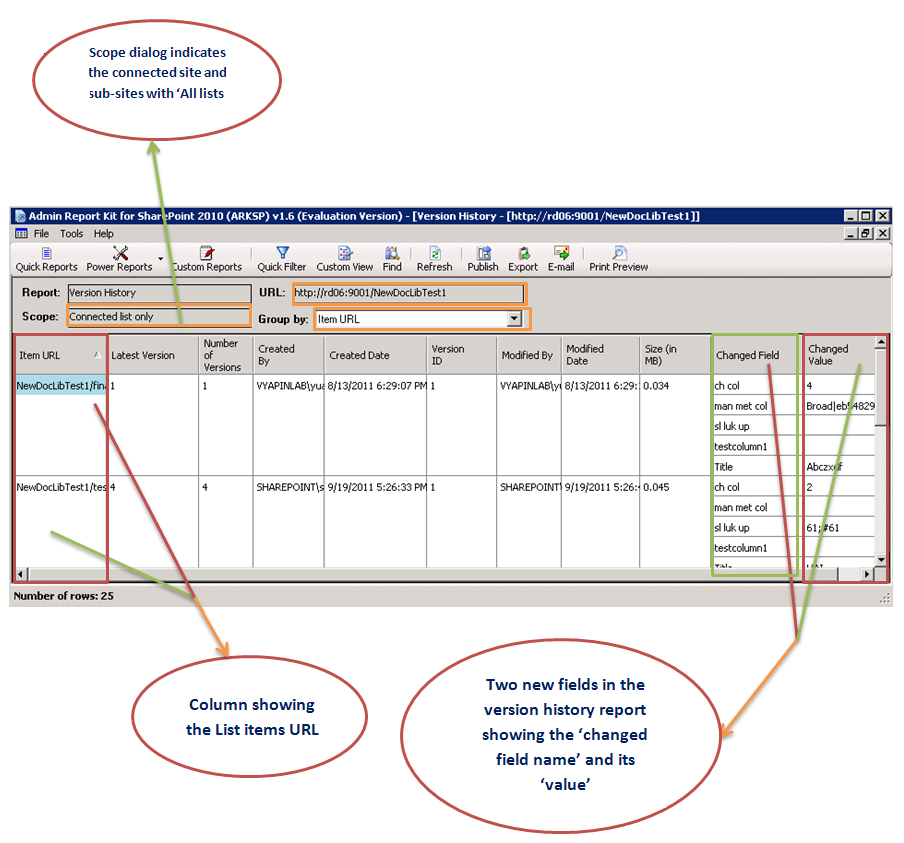Image resolution: width=904 pixels, height=843 pixels.
Task: Select the NewDocLibTest1/tes item URL cell
Action: click(x=61, y=487)
